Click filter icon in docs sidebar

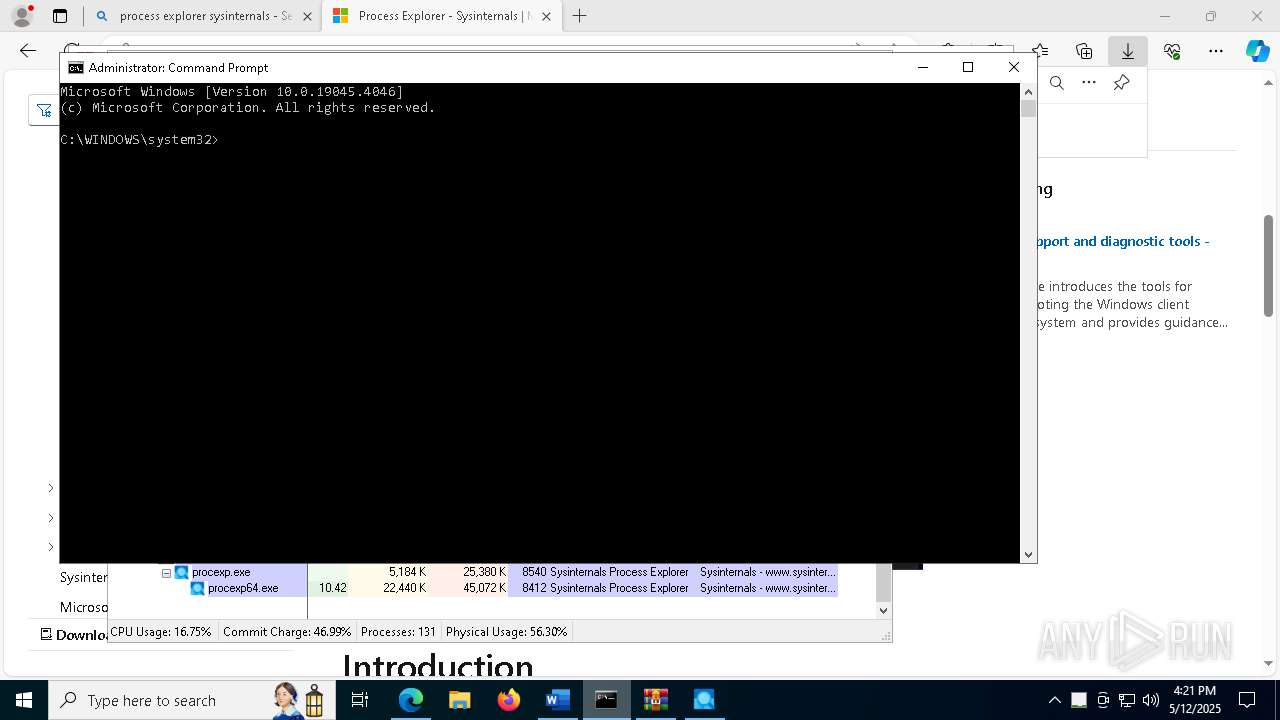(43, 110)
